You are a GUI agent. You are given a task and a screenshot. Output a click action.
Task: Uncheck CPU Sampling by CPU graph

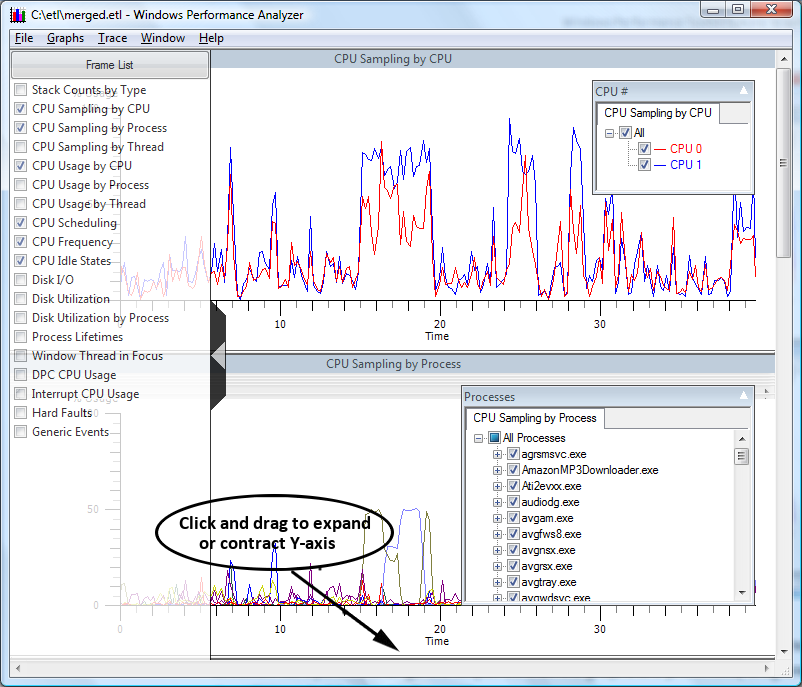click(x=20, y=108)
